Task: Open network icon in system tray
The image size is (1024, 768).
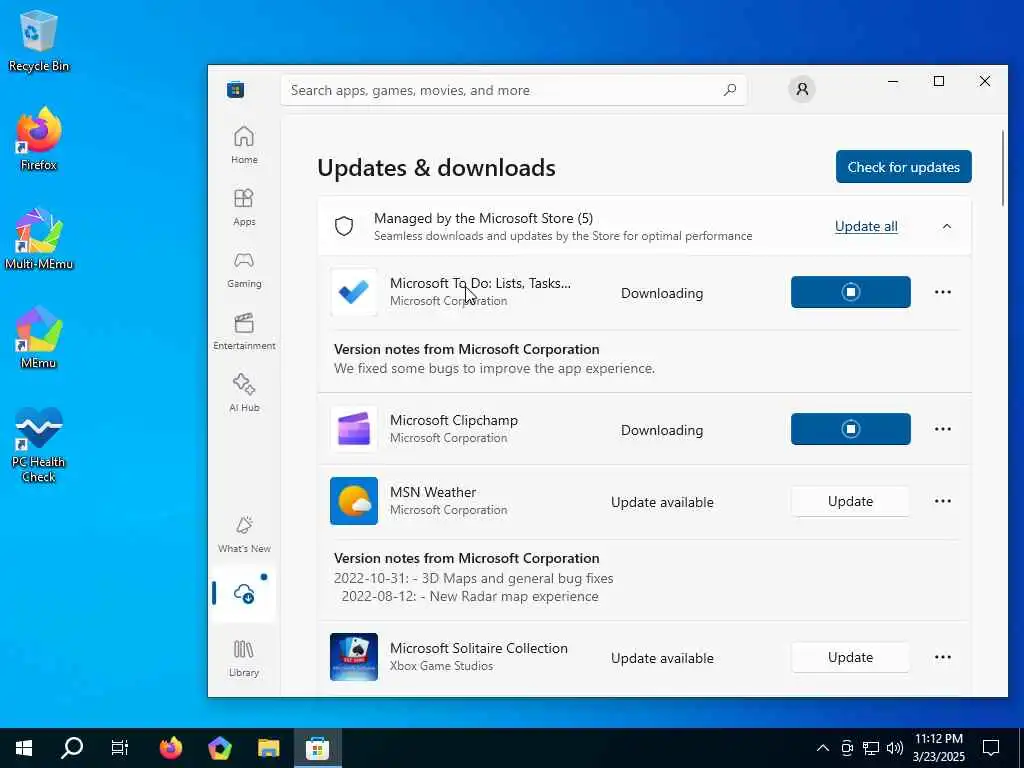Action: [x=871, y=748]
